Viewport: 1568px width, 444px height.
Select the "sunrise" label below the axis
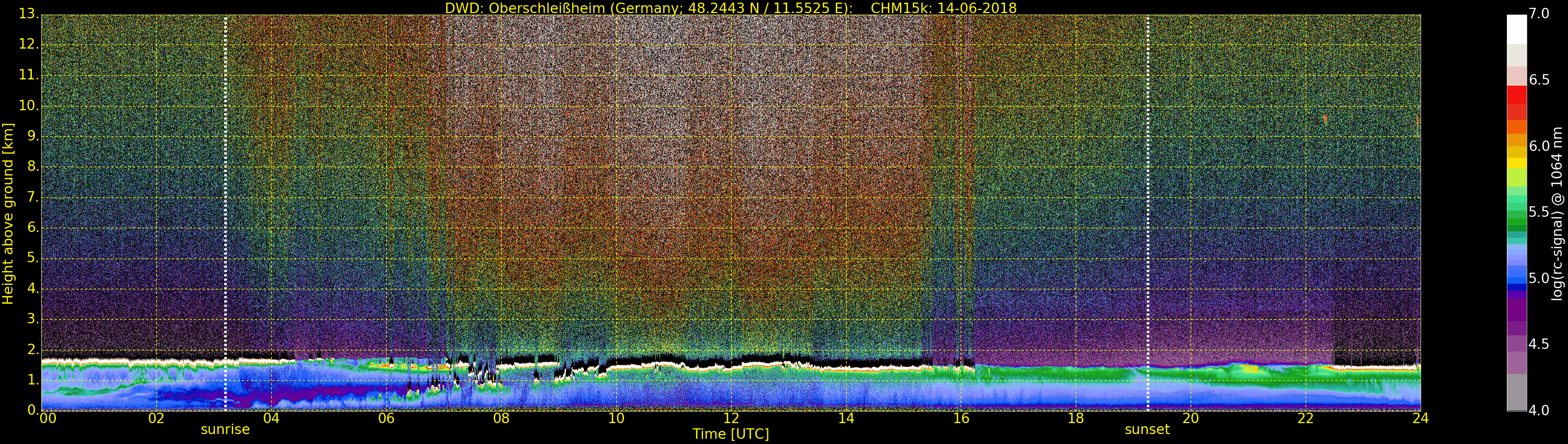225,429
